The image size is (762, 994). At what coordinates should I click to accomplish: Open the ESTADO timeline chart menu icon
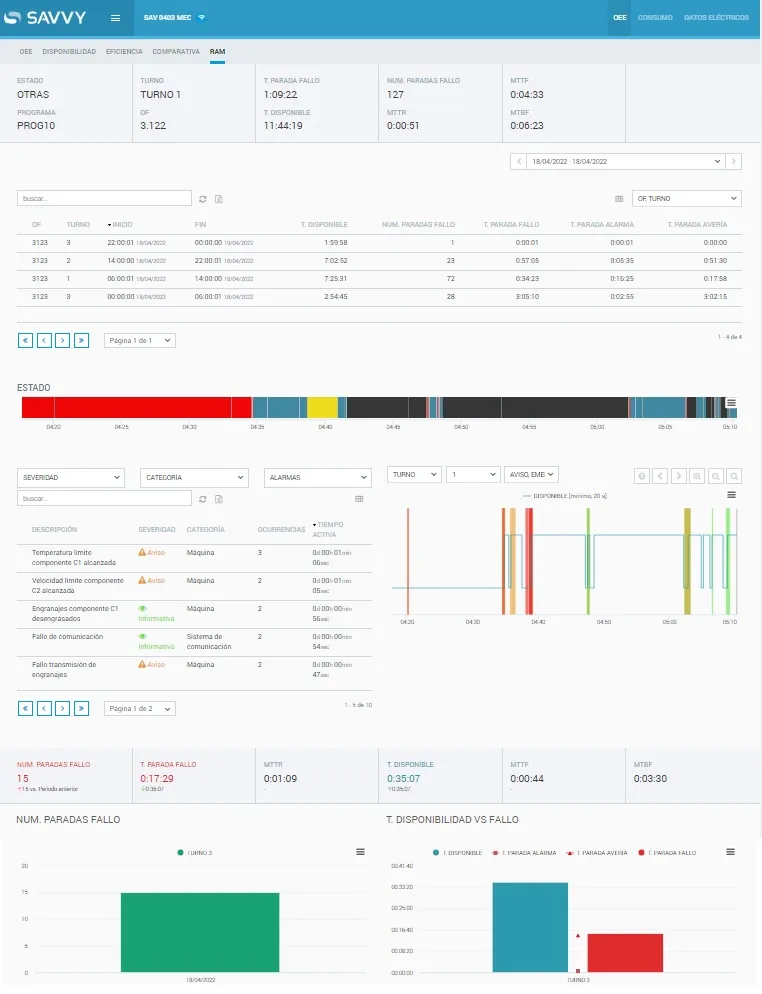[x=731, y=403]
